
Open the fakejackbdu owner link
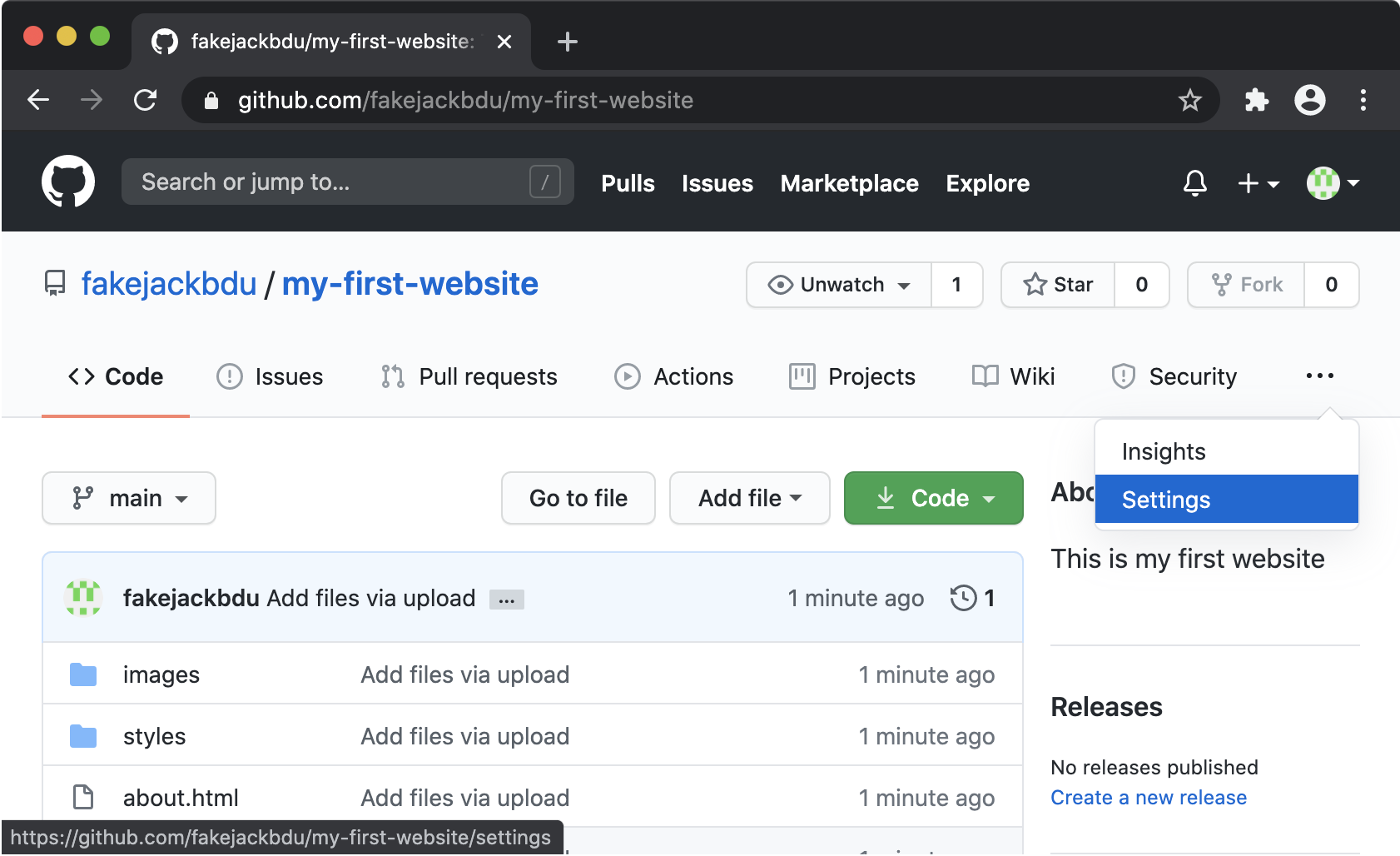point(169,284)
